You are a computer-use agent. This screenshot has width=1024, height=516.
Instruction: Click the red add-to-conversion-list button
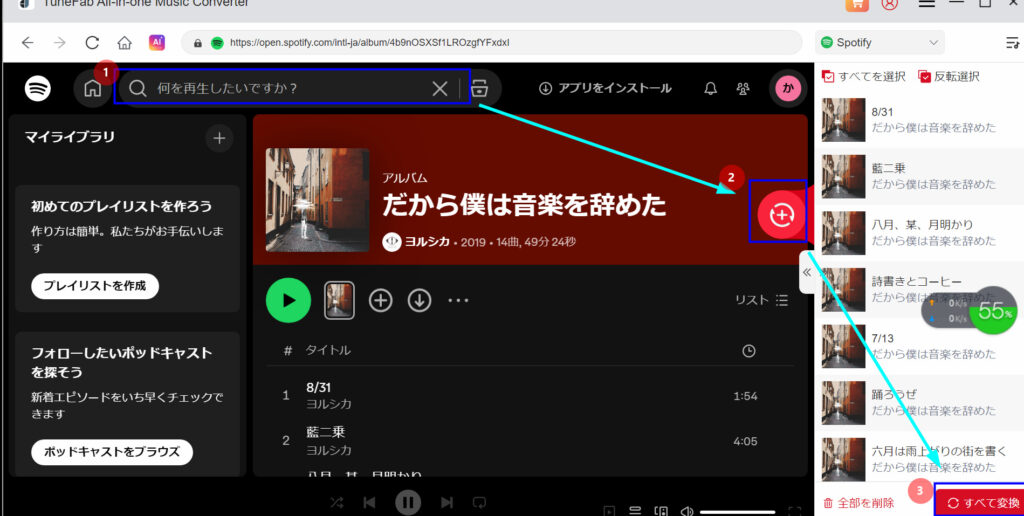780,214
